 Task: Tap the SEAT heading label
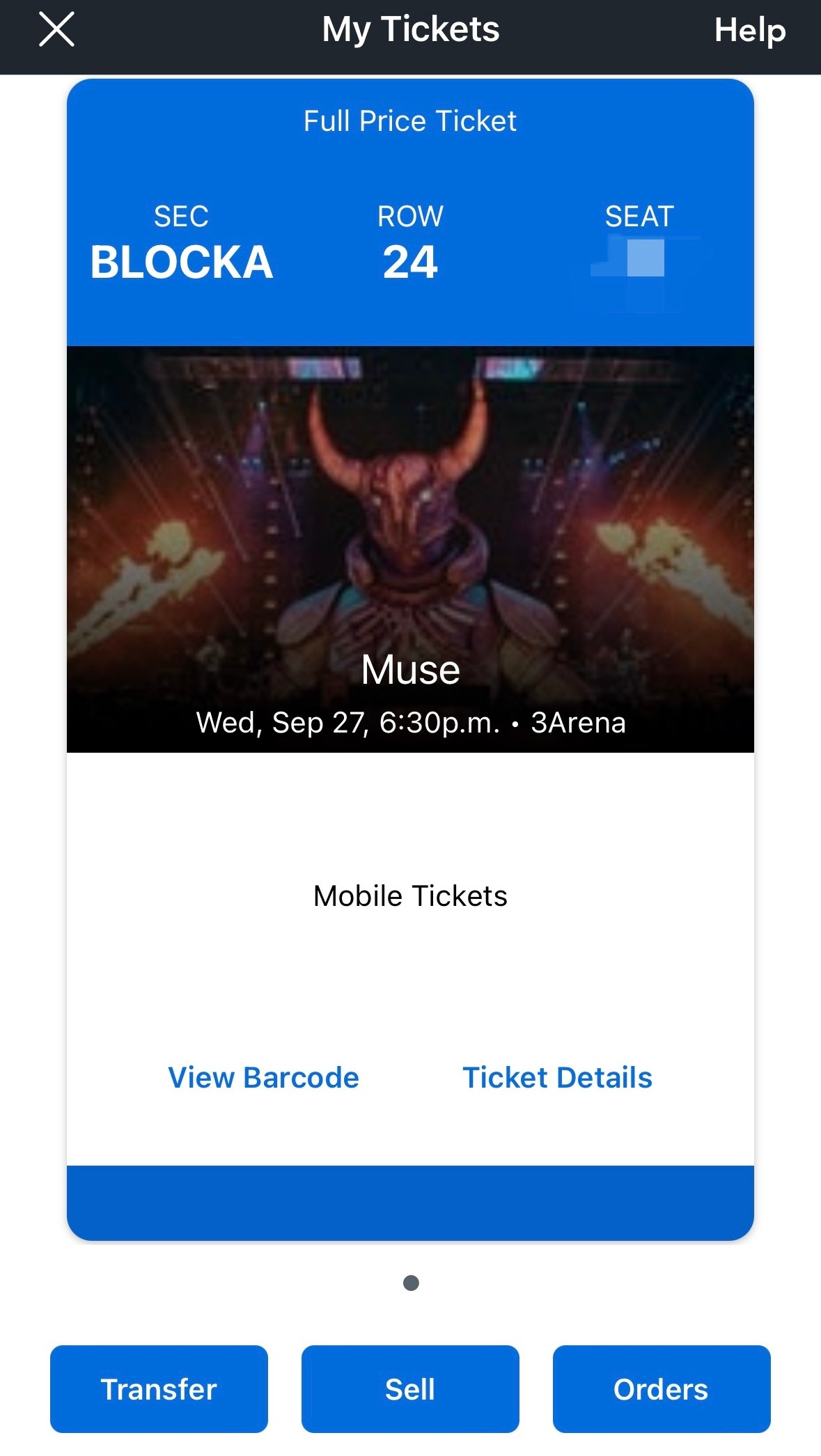click(639, 217)
